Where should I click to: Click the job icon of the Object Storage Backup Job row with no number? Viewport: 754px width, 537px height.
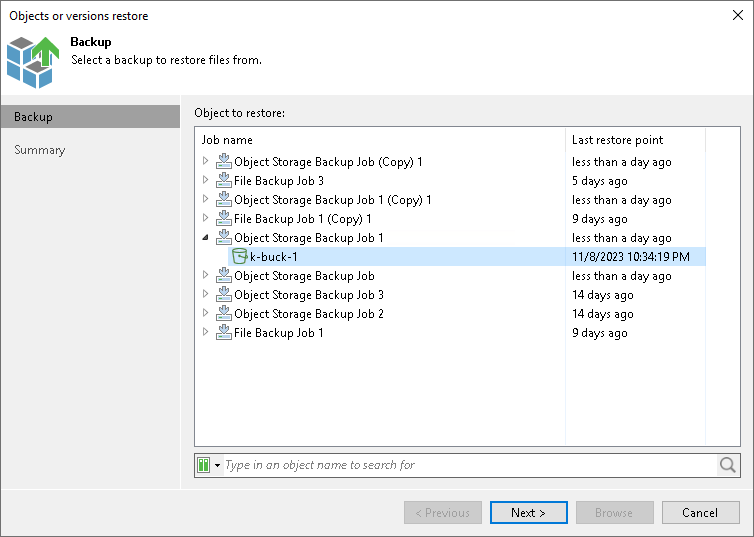coord(224,275)
